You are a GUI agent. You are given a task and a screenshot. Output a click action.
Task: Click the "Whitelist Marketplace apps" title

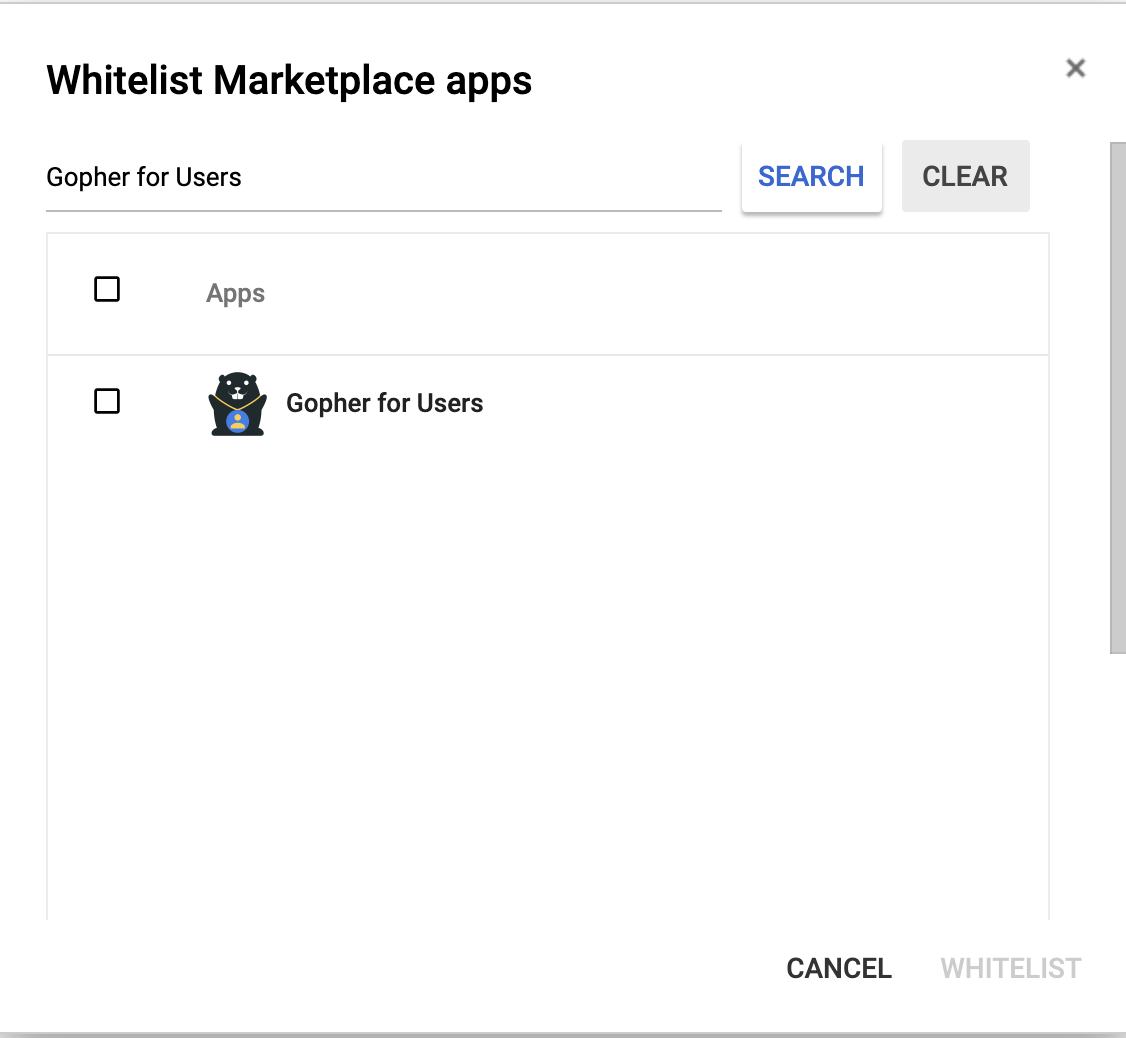(289, 80)
